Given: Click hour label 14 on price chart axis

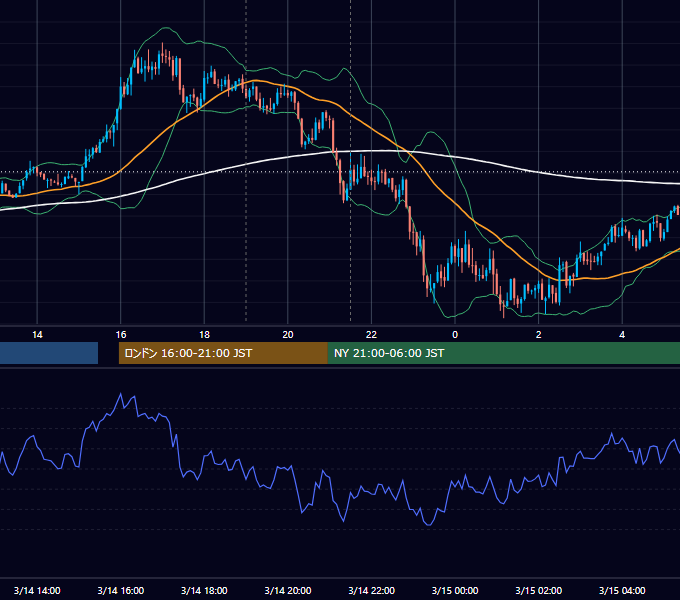Looking at the screenshot, I should pos(37,335).
